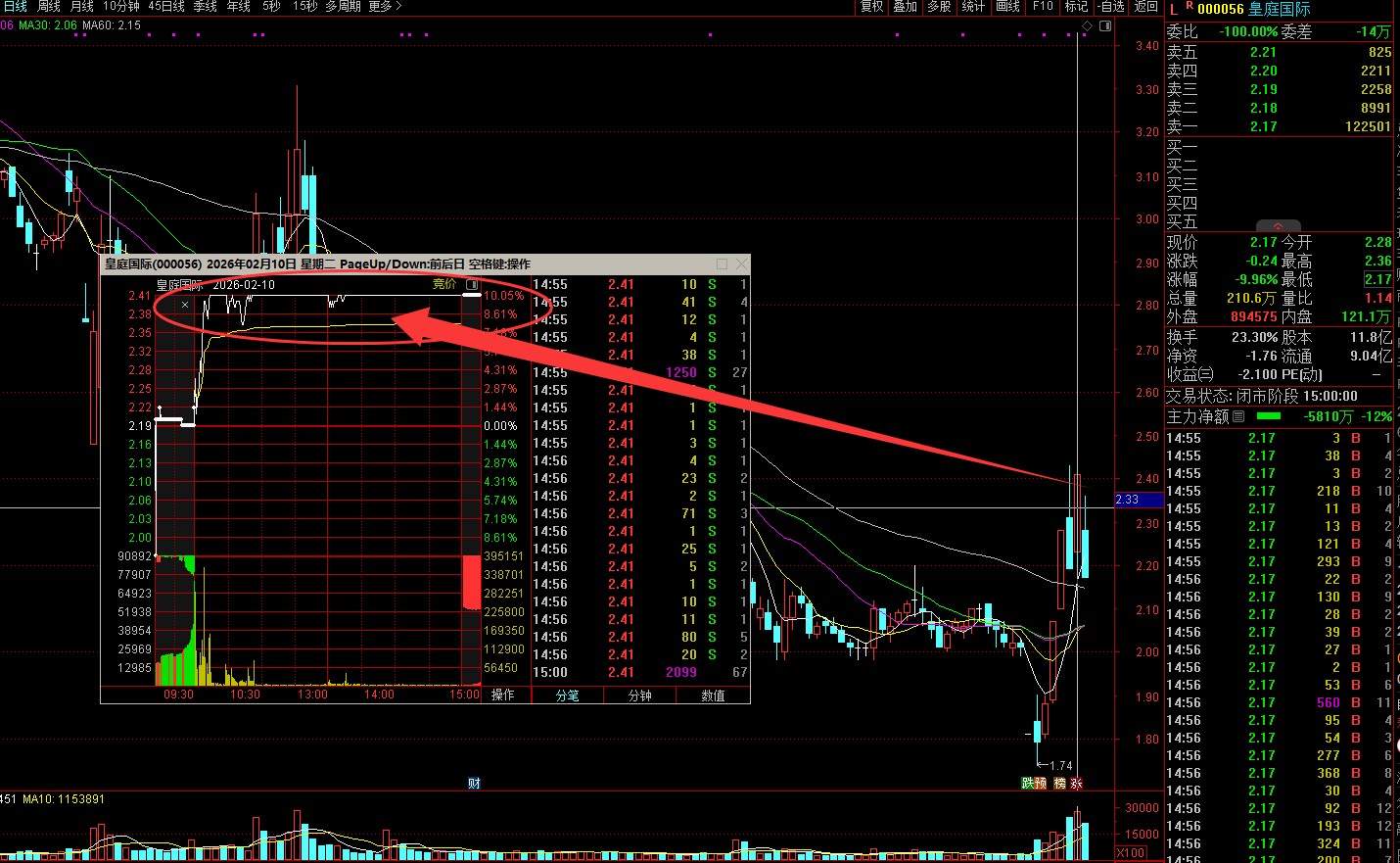Click the 最低 2.17 boxed value

[x=1377, y=279]
